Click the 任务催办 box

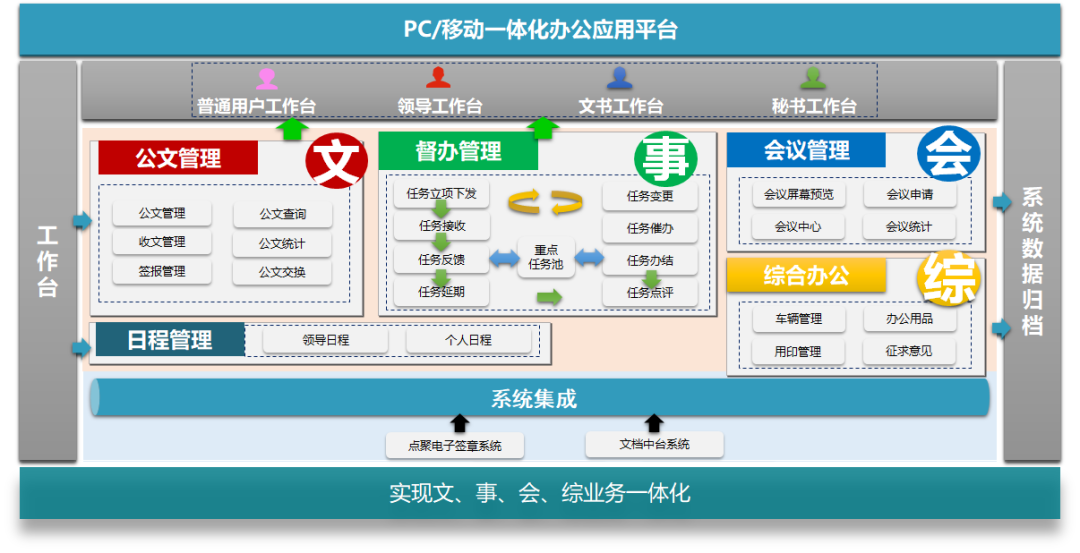point(650,228)
